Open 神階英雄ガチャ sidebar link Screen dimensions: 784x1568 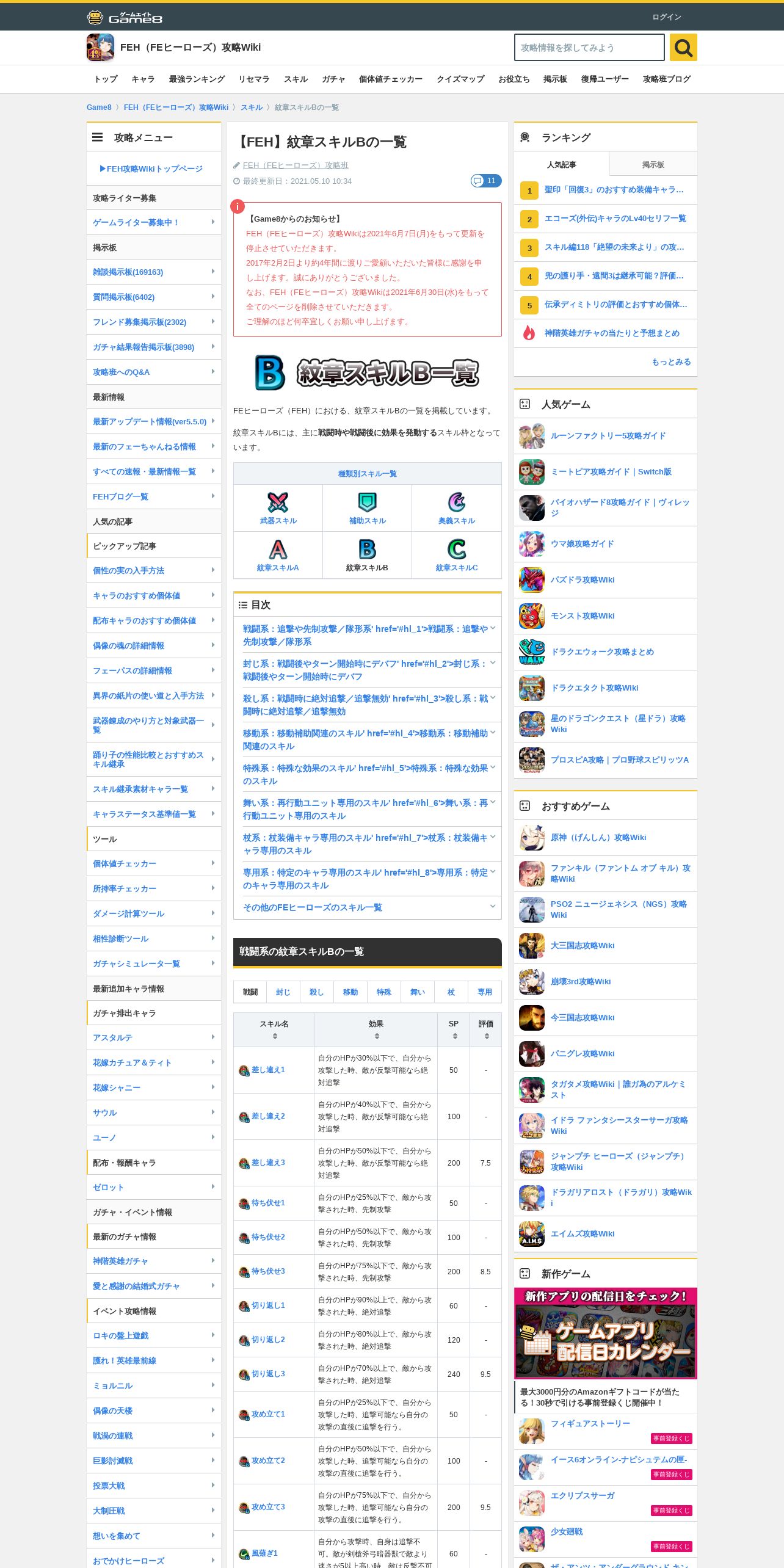point(154,1261)
